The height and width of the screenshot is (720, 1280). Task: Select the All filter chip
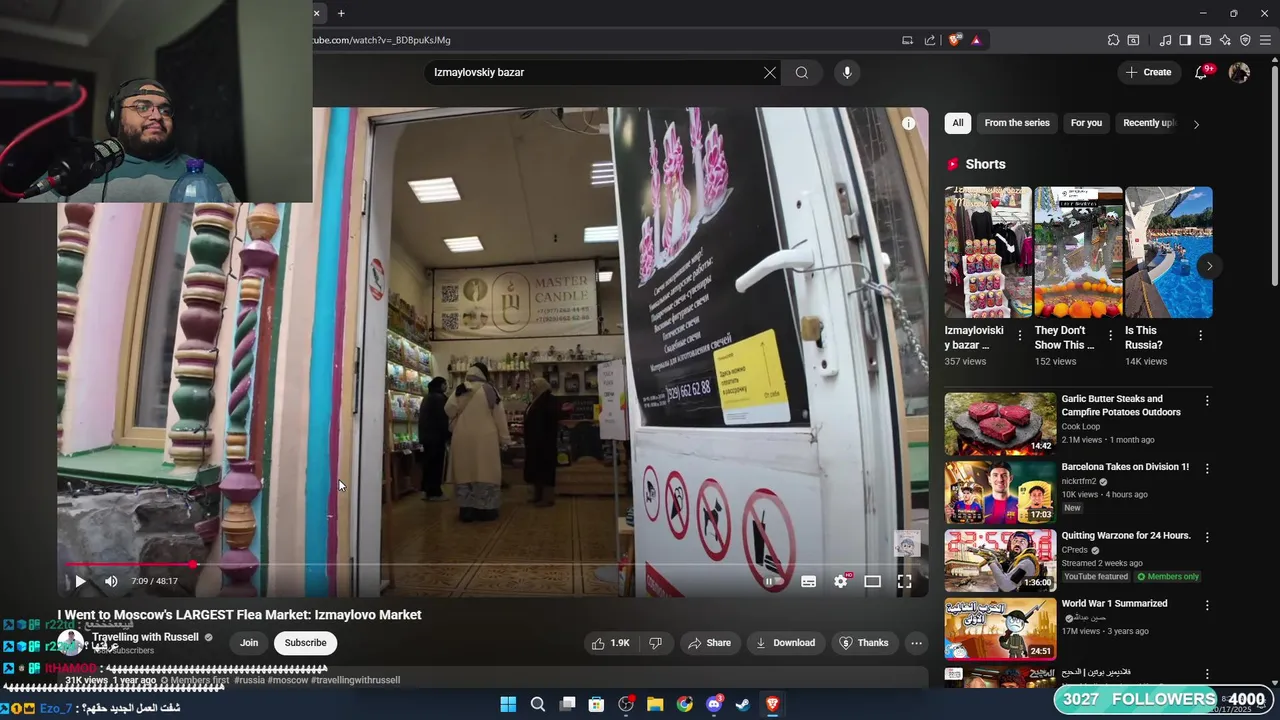coord(958,123)
